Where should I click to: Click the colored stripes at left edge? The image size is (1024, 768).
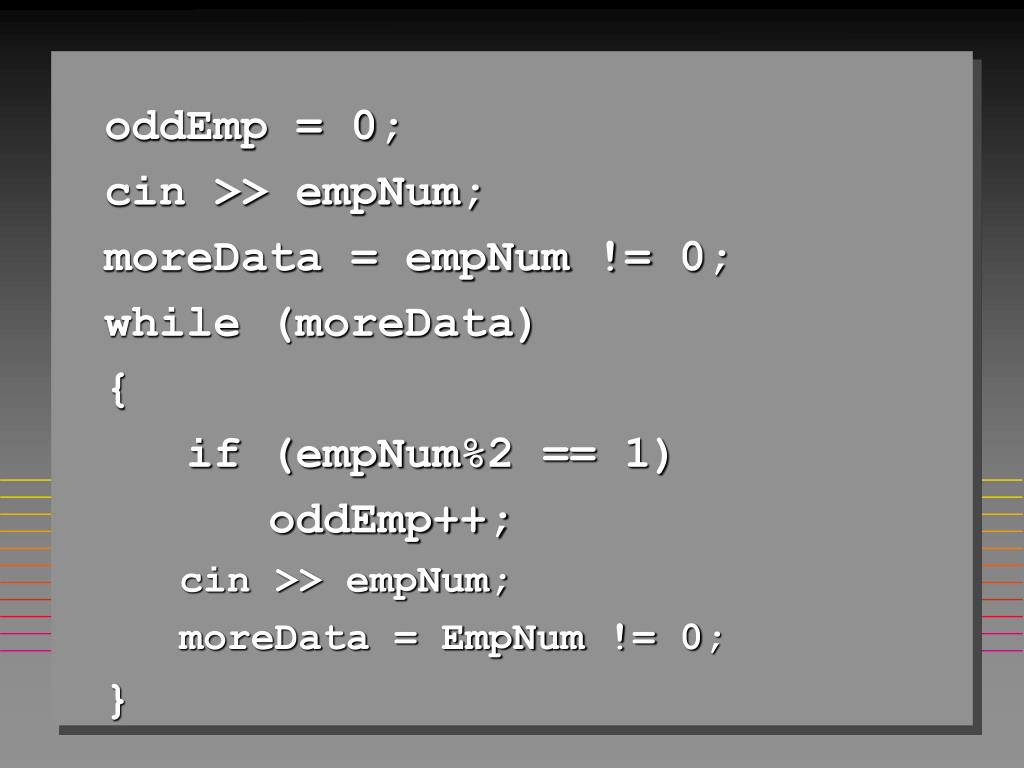point(25,565)
